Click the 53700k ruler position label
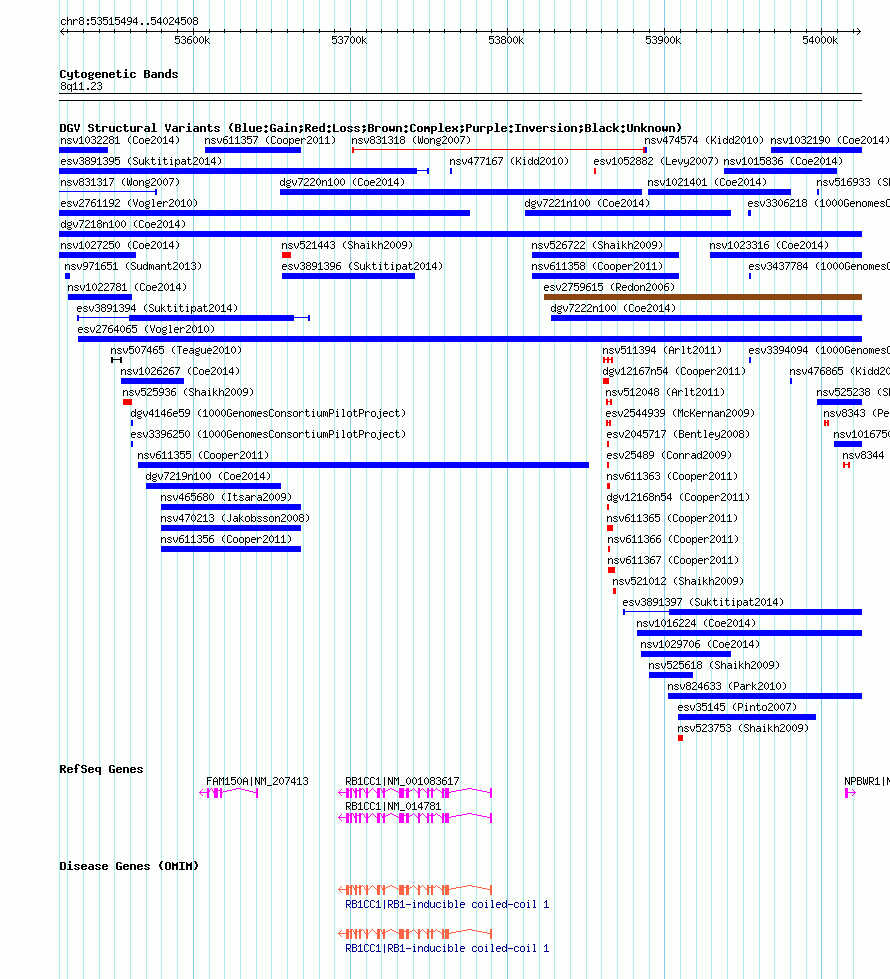This screenshot has width=890, height=979. pos(349,41)
